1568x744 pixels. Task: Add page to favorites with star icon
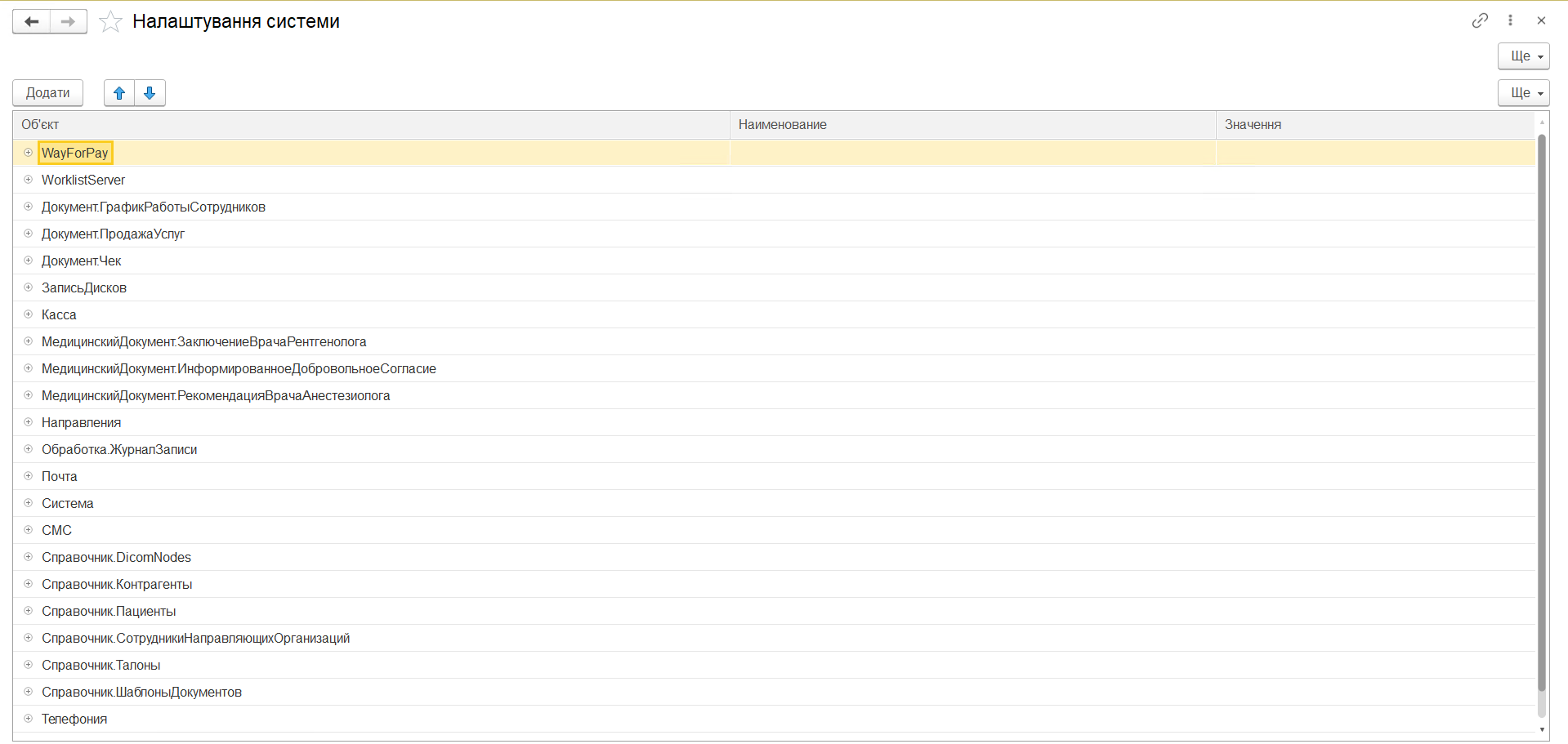110,22
